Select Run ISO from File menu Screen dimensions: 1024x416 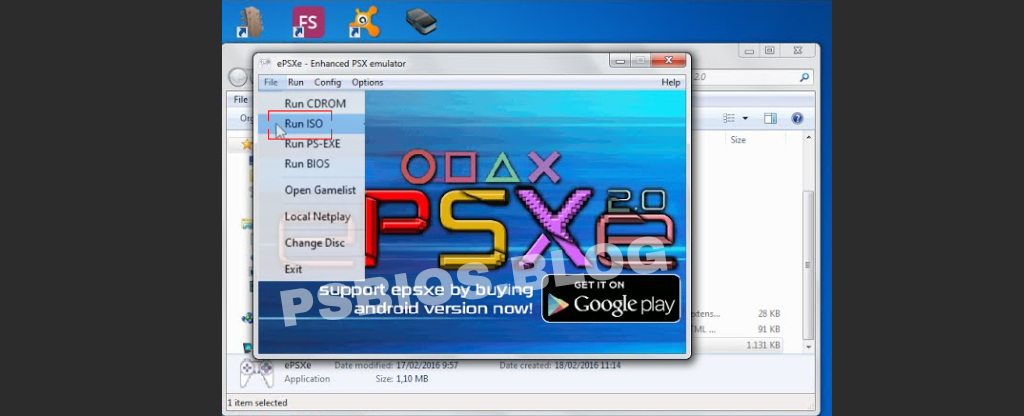303,124
